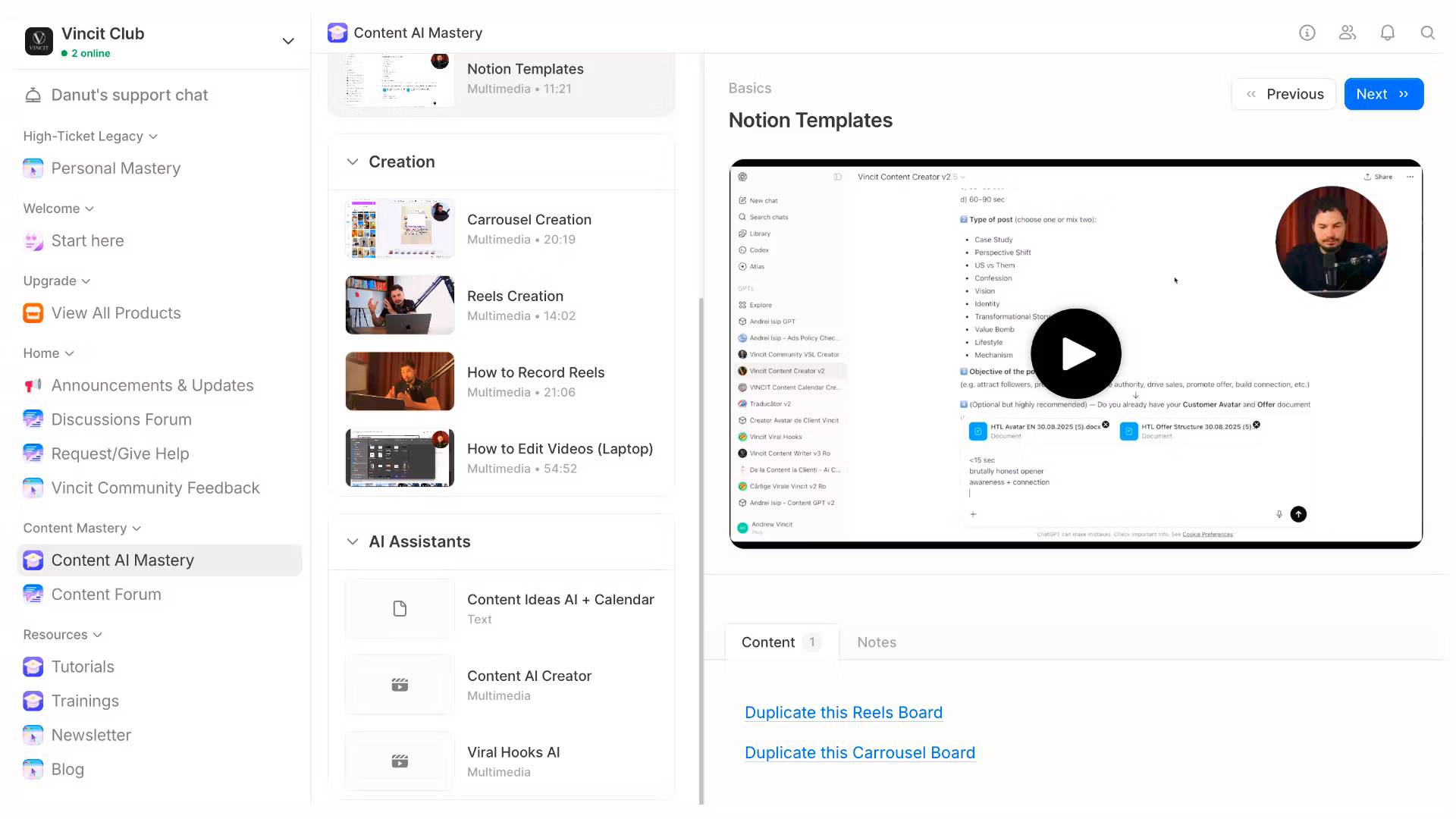
Task: Open View All Products icon in sidebar
Action: coord(33,313)
